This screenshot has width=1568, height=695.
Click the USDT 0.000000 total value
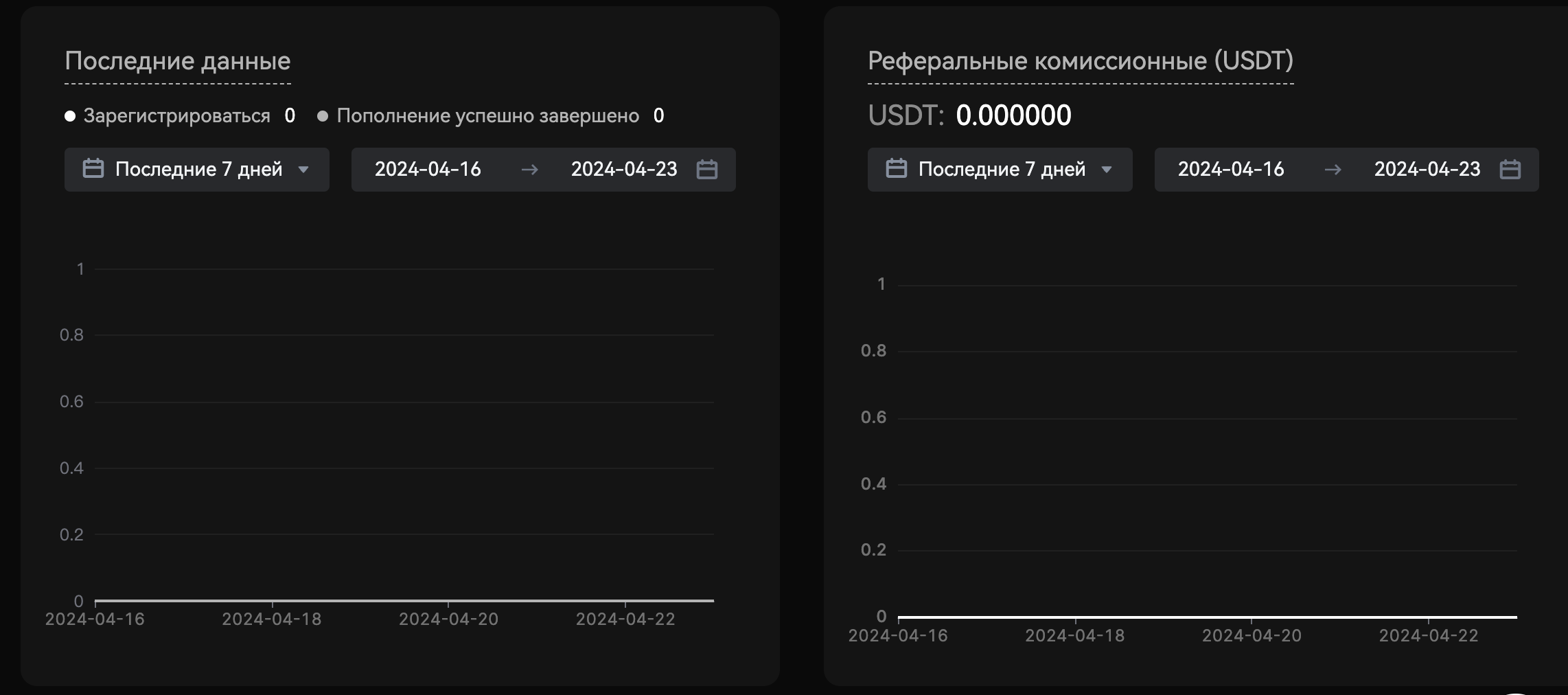pyautogui.click(x=1013, y=115)
